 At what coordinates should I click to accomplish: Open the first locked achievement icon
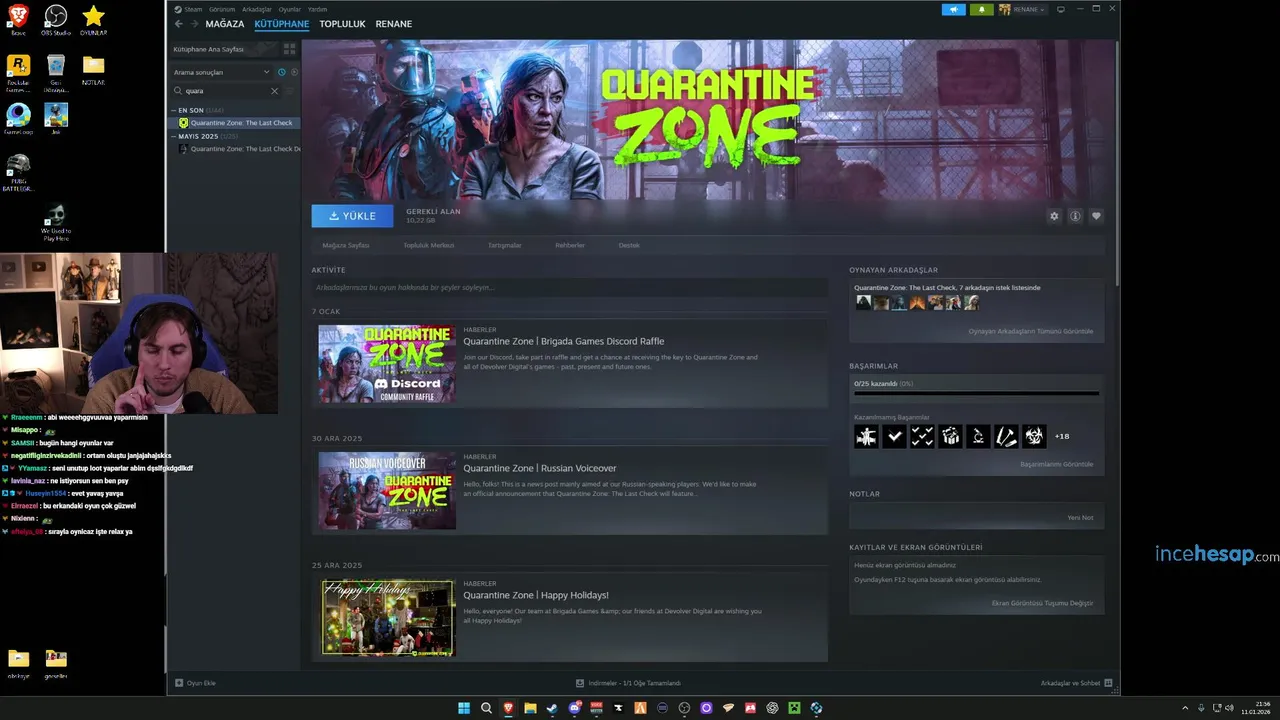click(866, 436)
